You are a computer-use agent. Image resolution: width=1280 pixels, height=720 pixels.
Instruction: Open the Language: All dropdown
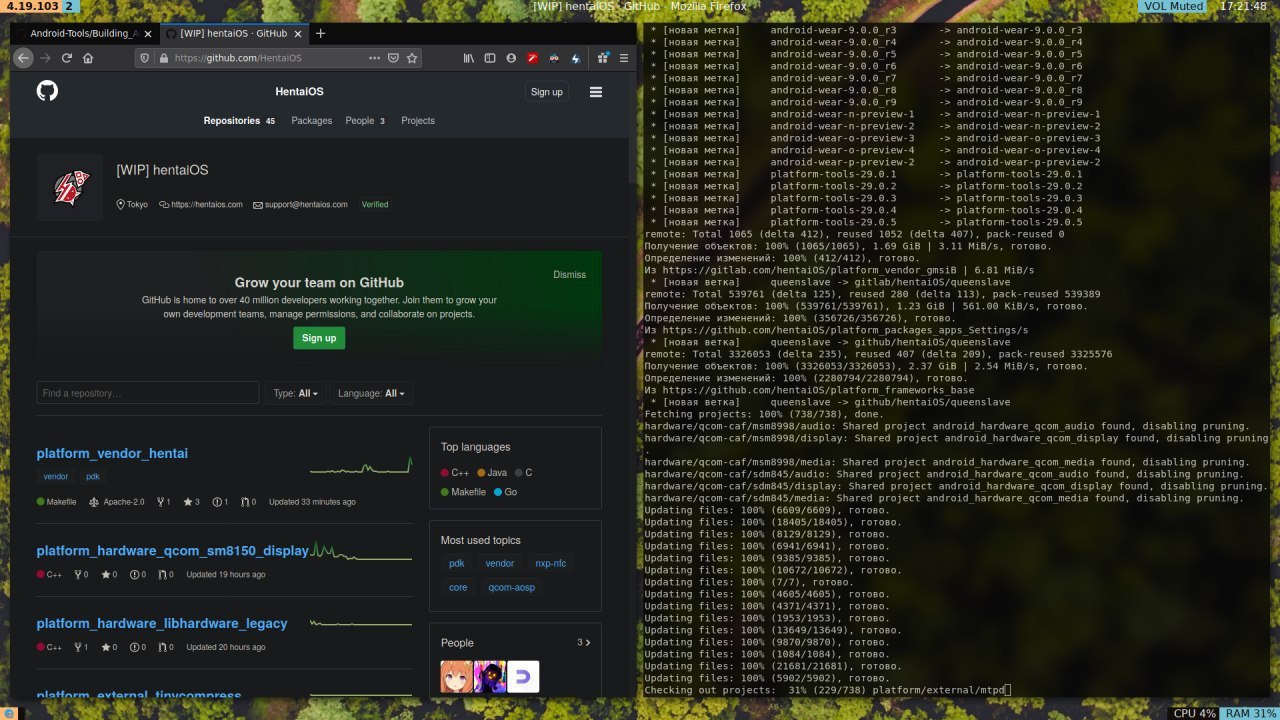(x=371, y=393)
